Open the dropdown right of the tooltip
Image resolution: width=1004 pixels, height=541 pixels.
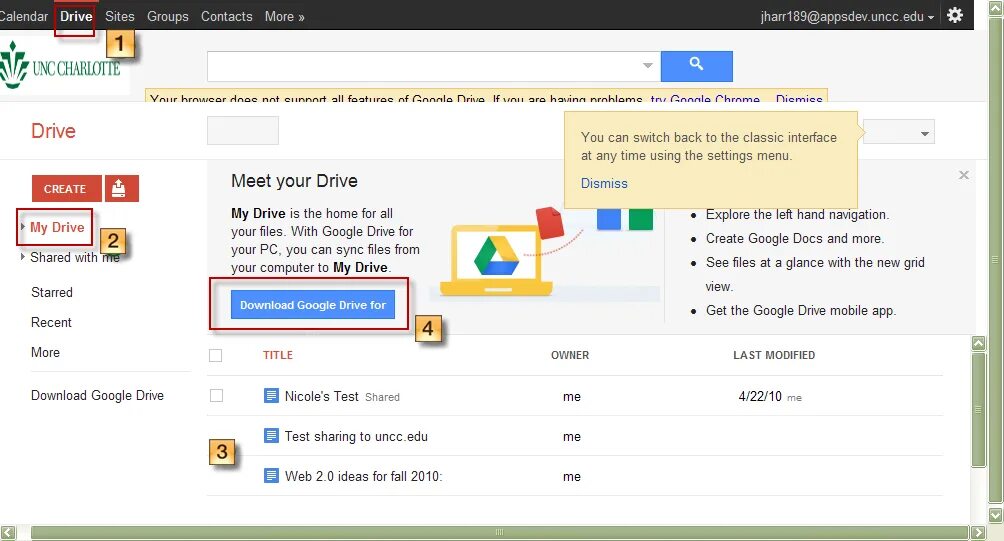coord(899,133)
